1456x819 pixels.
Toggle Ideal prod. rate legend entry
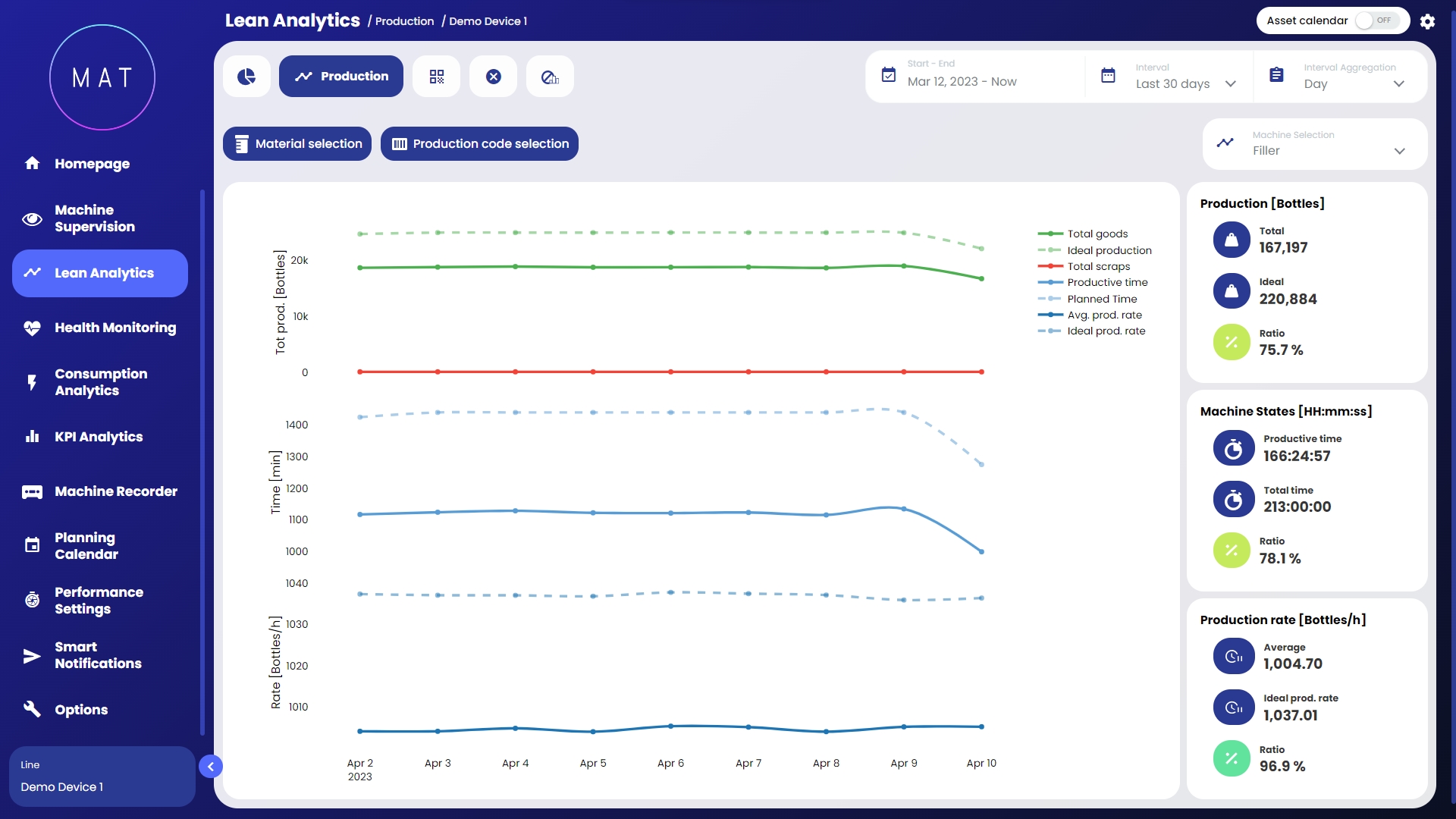coord(1106,331)
